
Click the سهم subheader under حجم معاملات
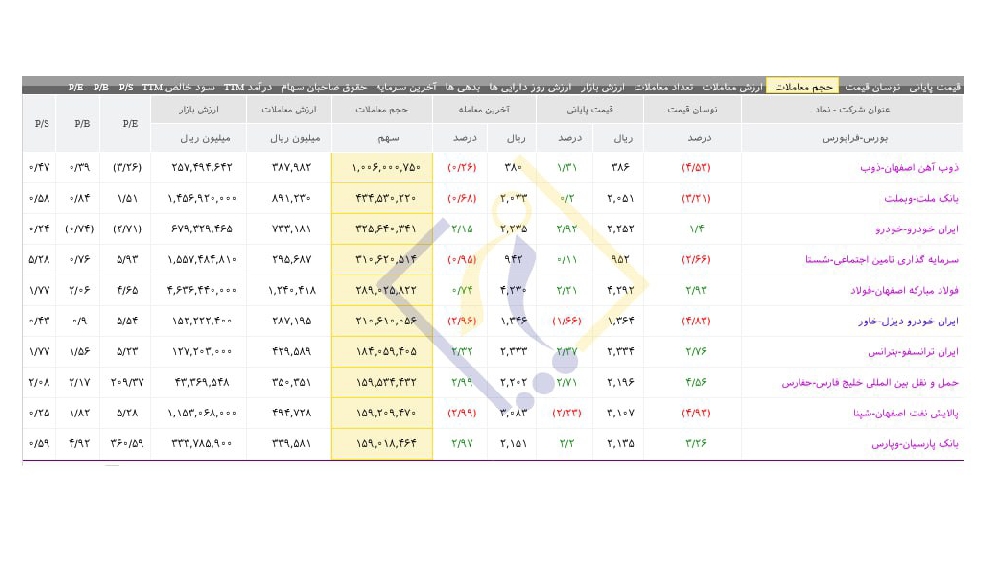pos(382,138)
